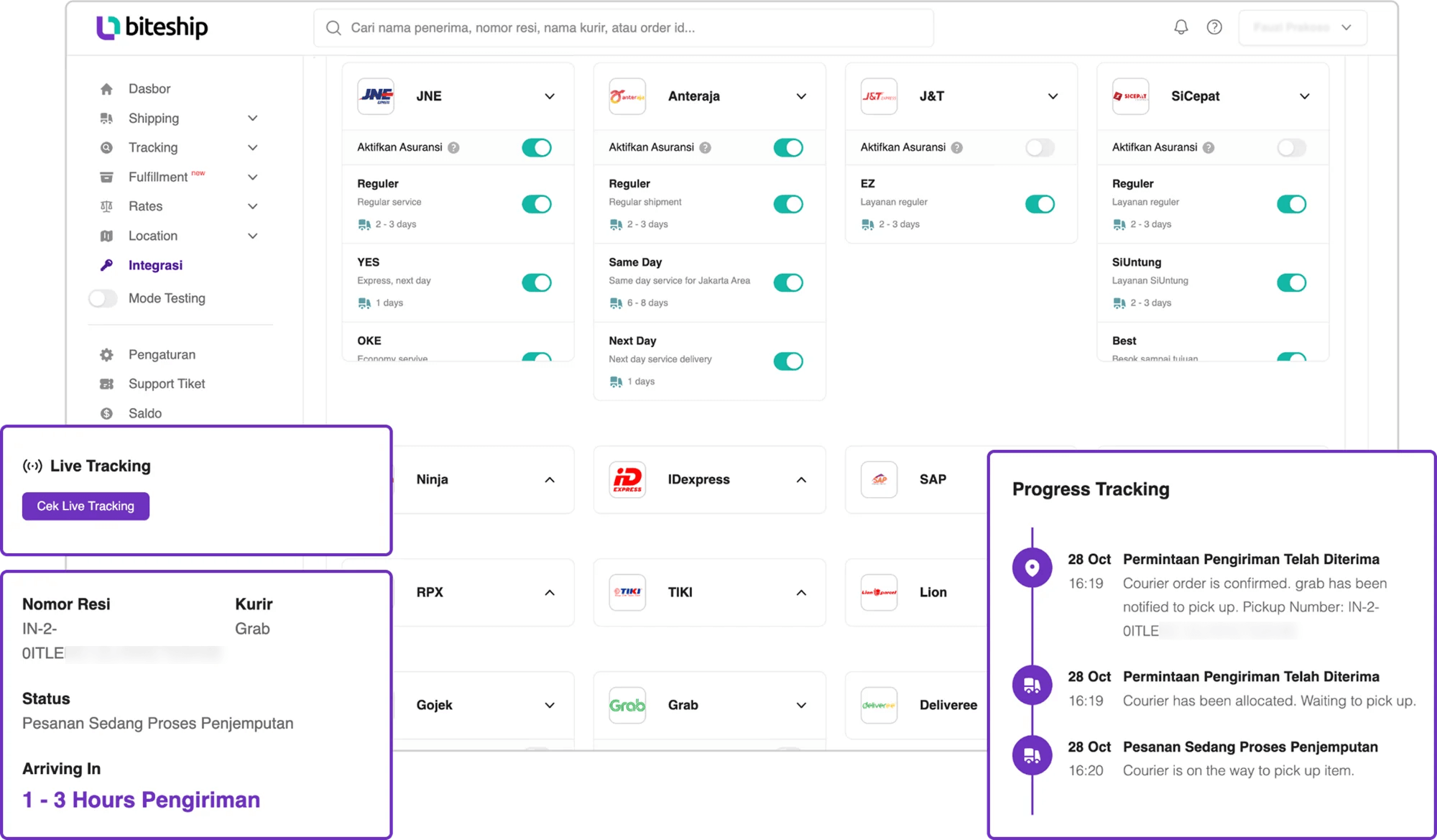The height and width of the screenshot is (840, 1437).
Task: Disable Anteraja Aktifkan Asuransi toggle
Action: [788, 148]
